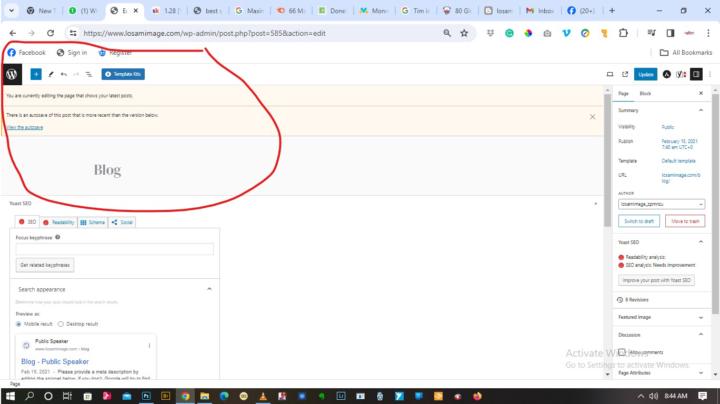The image size is (720, 404).
Task: Edit the February publish date
Action: coord(679,144)
